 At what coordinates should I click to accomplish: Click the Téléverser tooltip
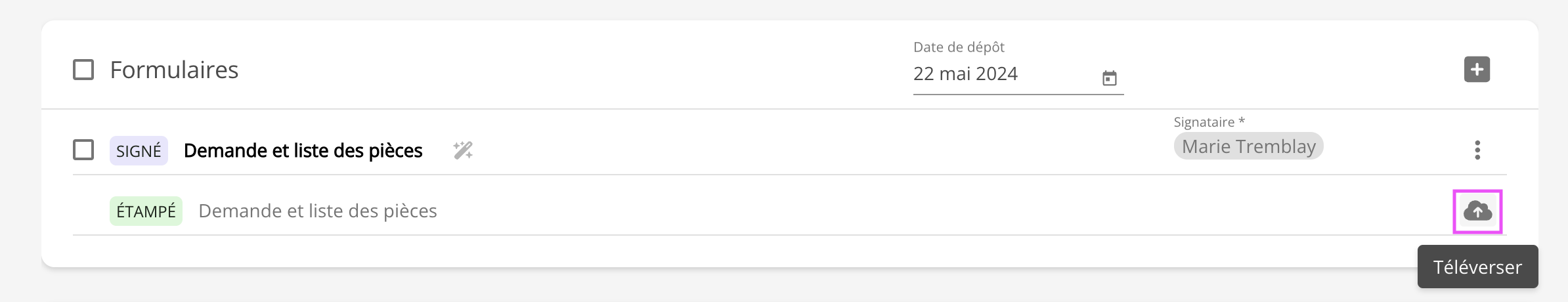(1477, 267)
